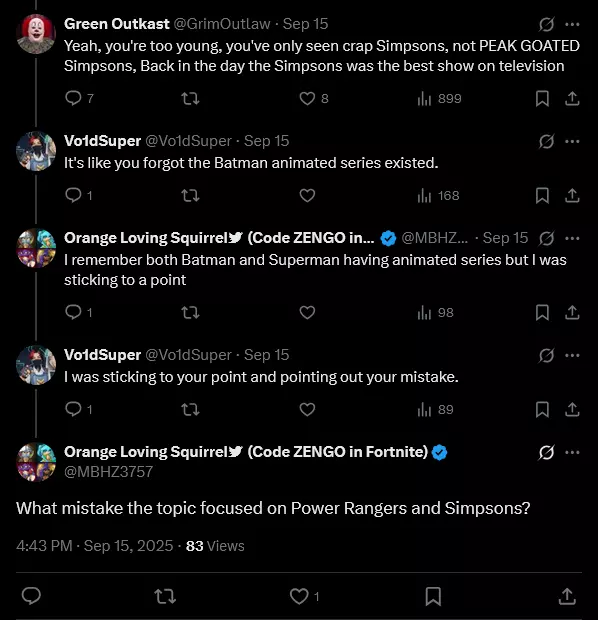The width and height of the screenshot is (598, 620).
Task: Open Vo1dSuper's avatar on first reply
Action: pyautogui.click(x=36, y=151)
